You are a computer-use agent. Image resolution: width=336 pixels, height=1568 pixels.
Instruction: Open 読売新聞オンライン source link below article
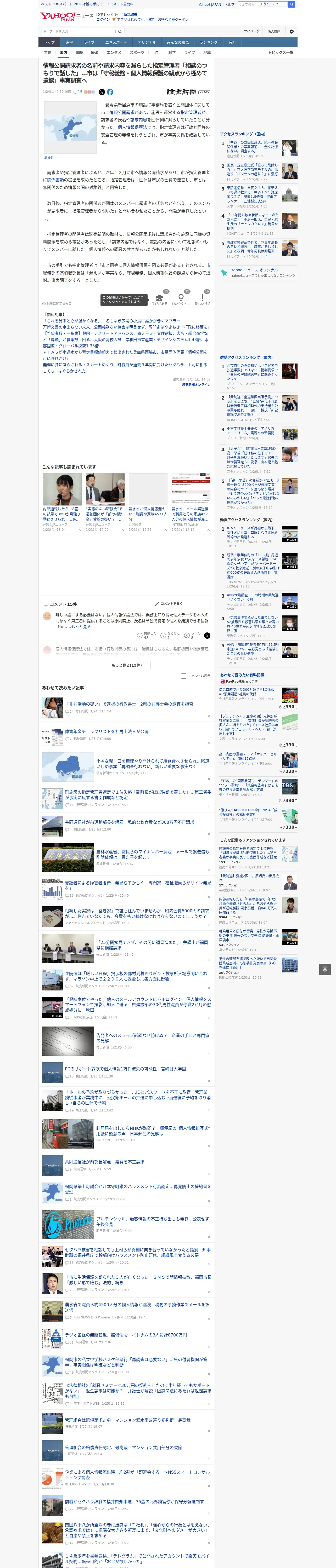tap(196, 385)
